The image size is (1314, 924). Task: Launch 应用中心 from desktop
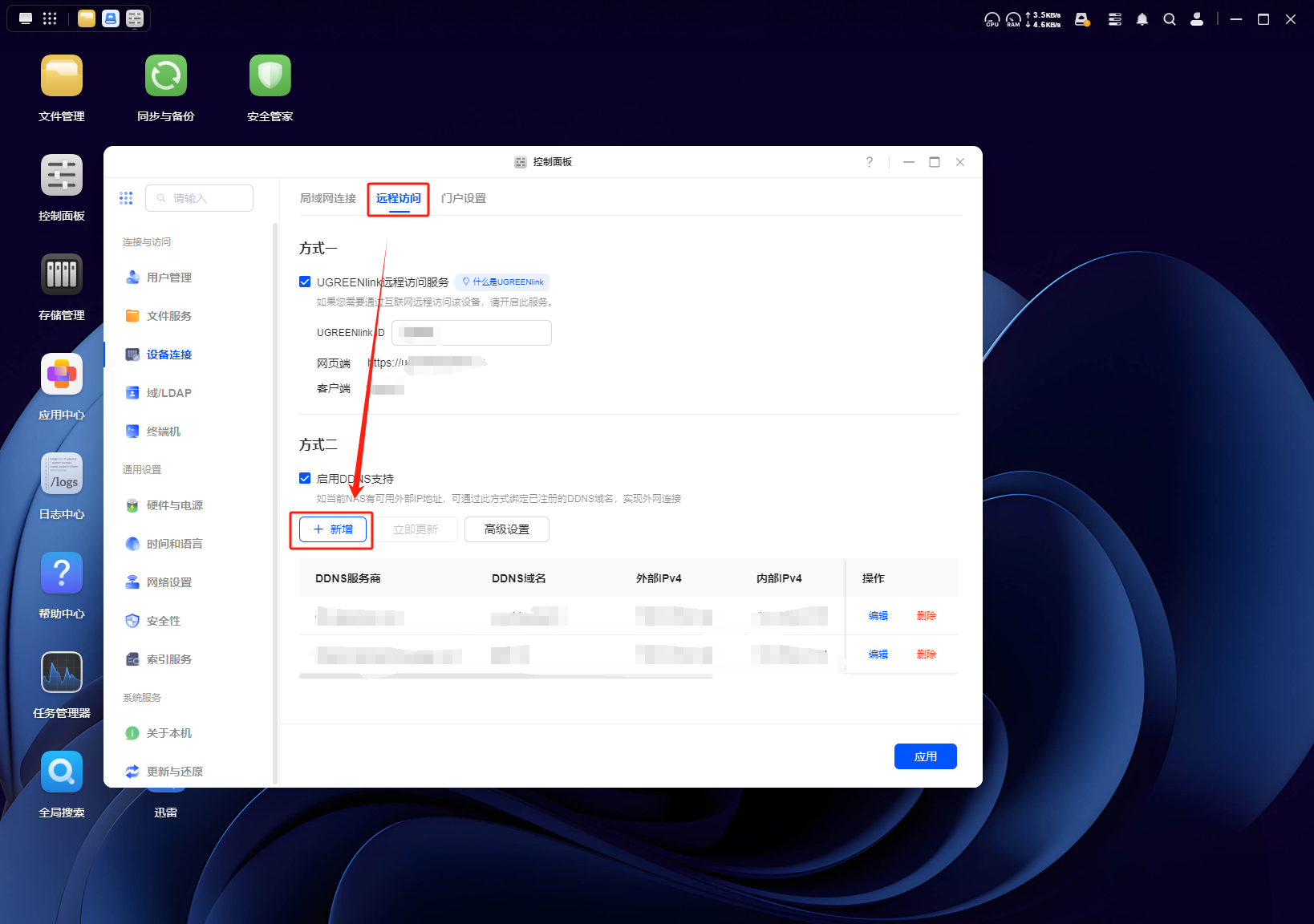pyautogui.click(x=62, y=375)
